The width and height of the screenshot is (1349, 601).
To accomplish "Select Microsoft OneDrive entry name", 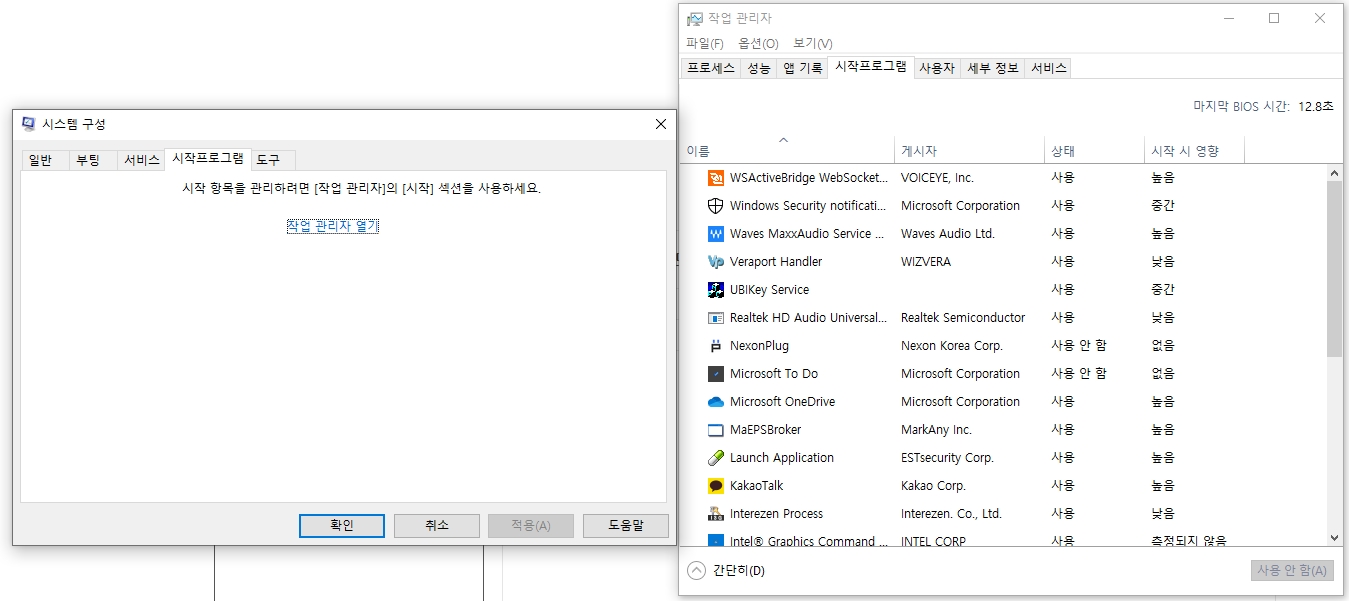I will pos(782,402).
